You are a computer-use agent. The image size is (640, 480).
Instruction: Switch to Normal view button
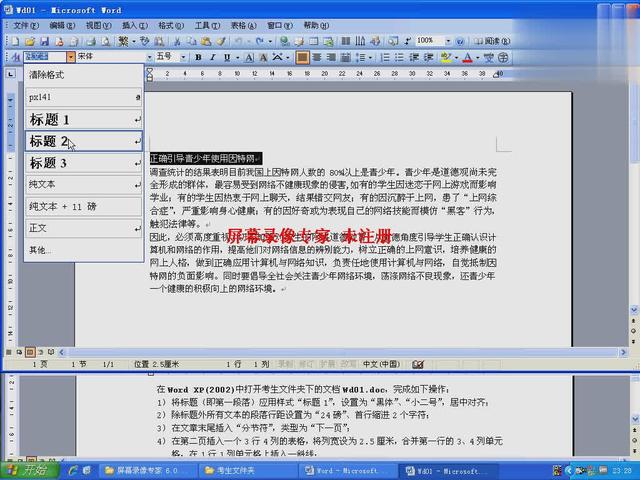9,352
